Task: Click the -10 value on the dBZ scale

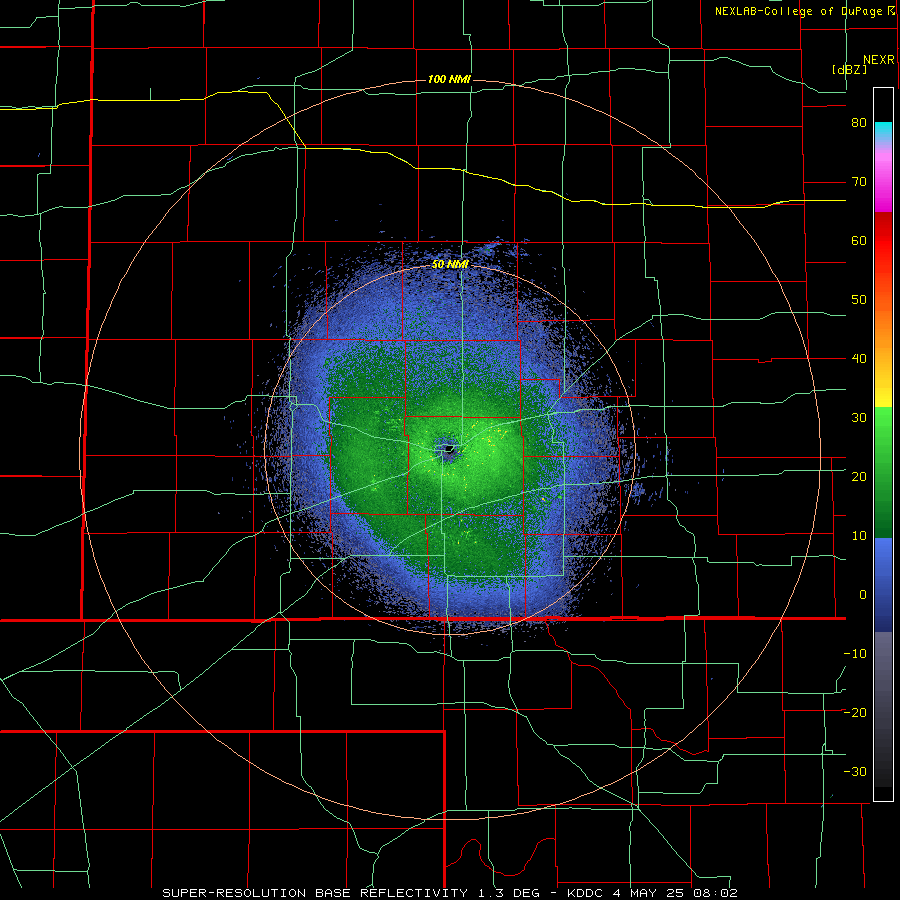Action: pos(855,654)
